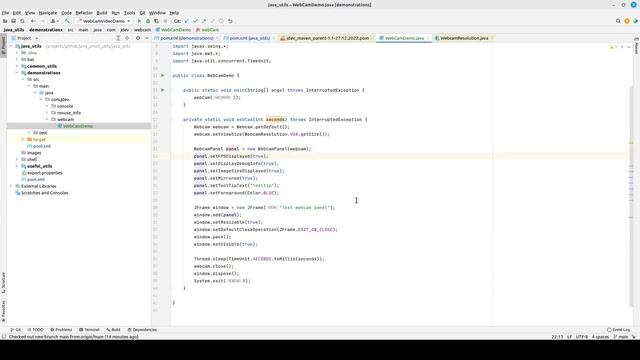The image size is (640, 360).
Task: Open the TODO tool window
Action: tap(35, 329)
